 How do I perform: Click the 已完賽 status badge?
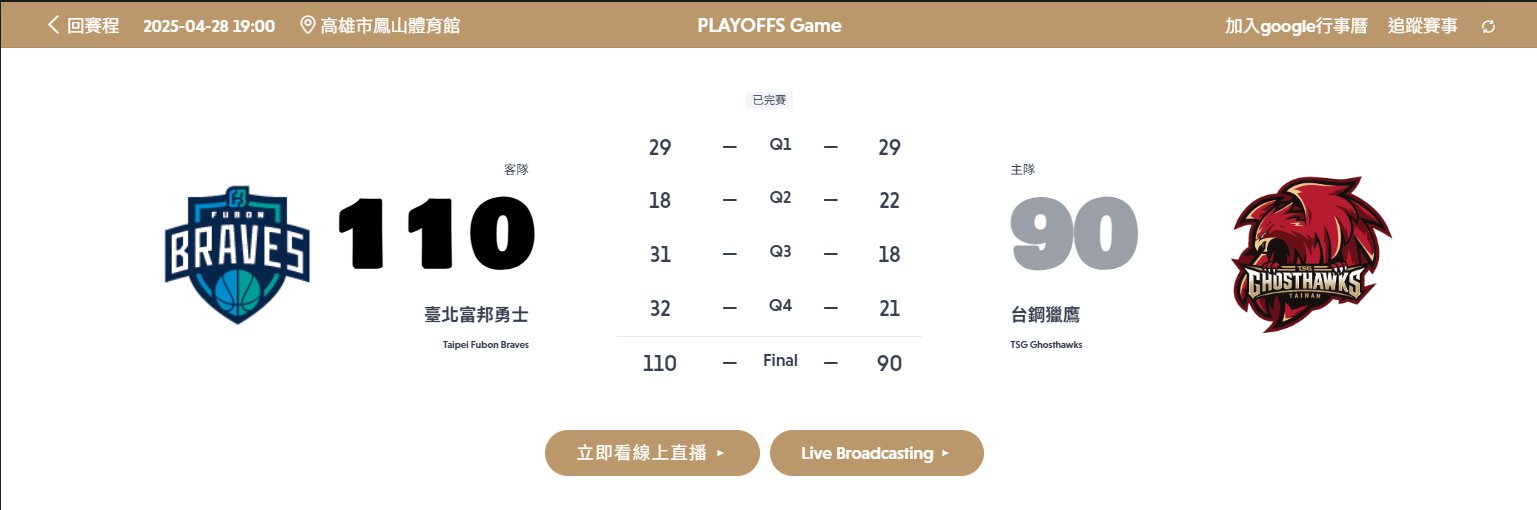click(x=769, y=100)
